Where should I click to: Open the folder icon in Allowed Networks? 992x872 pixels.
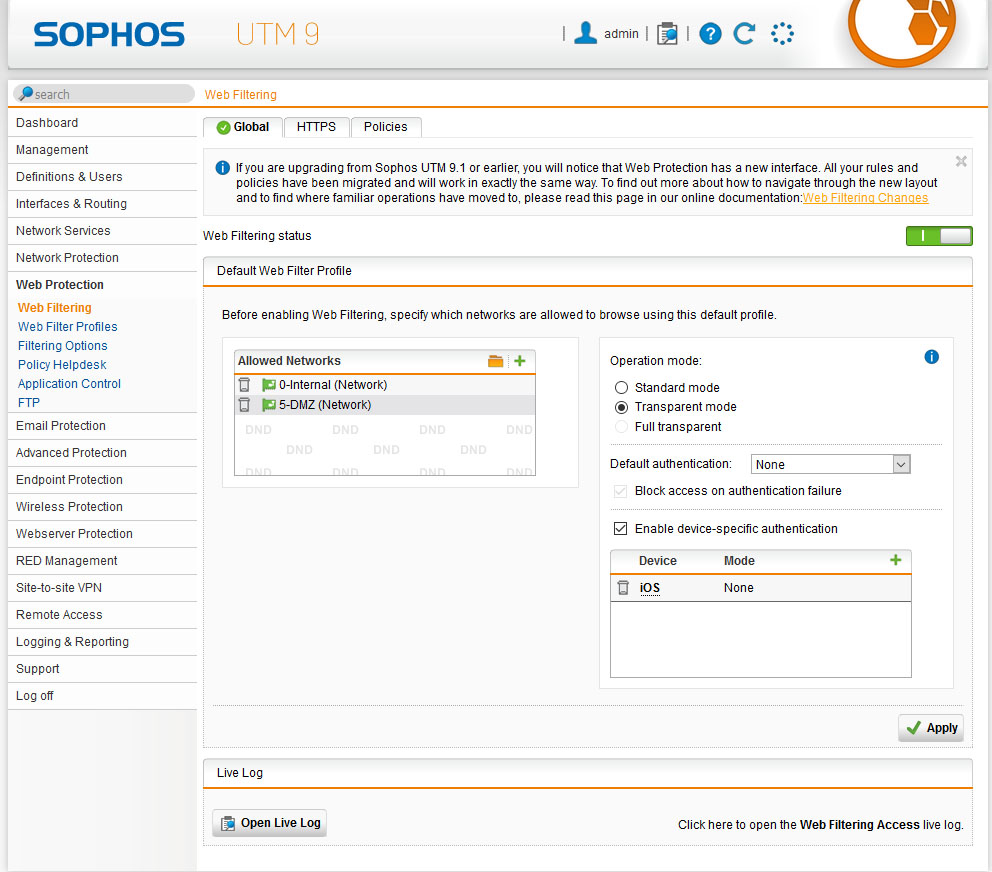(495, 361)
